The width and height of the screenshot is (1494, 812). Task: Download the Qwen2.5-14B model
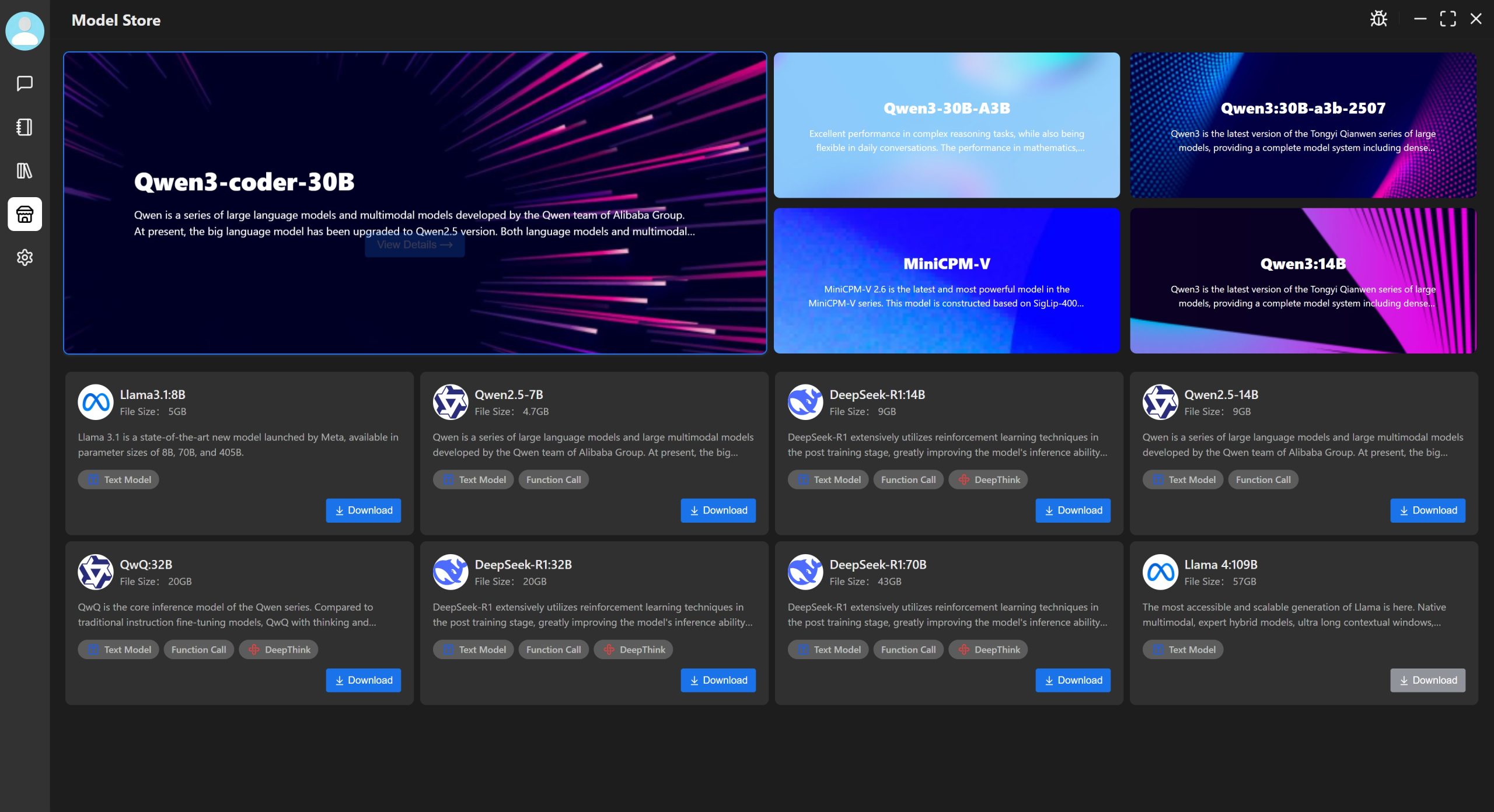pyautogui.click(x=1427, y=510)
